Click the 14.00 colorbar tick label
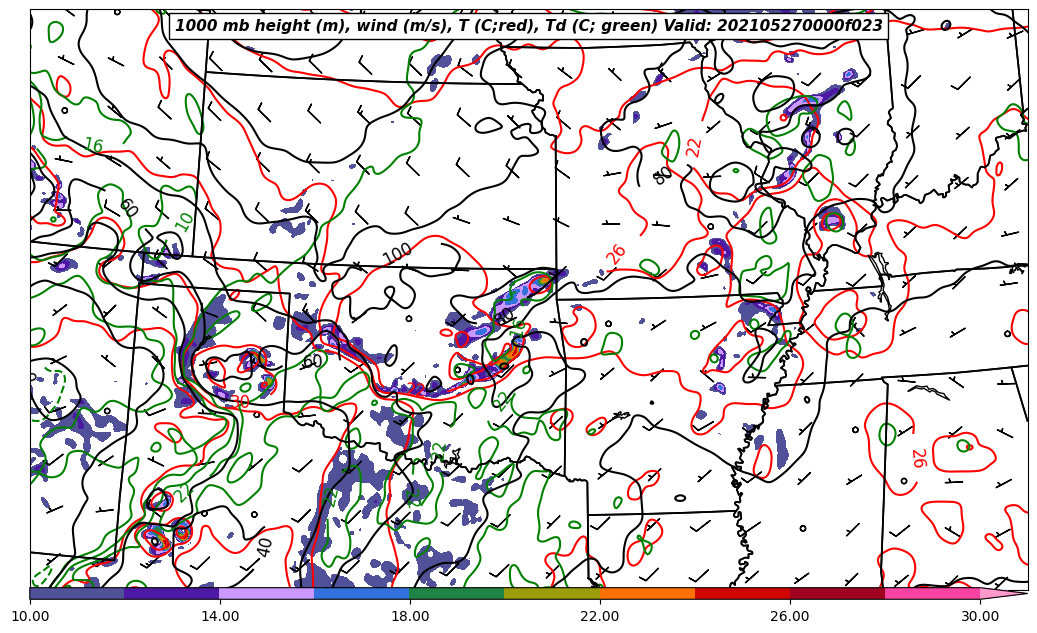This screenshot has height=633, width=1037. point(220,616)
